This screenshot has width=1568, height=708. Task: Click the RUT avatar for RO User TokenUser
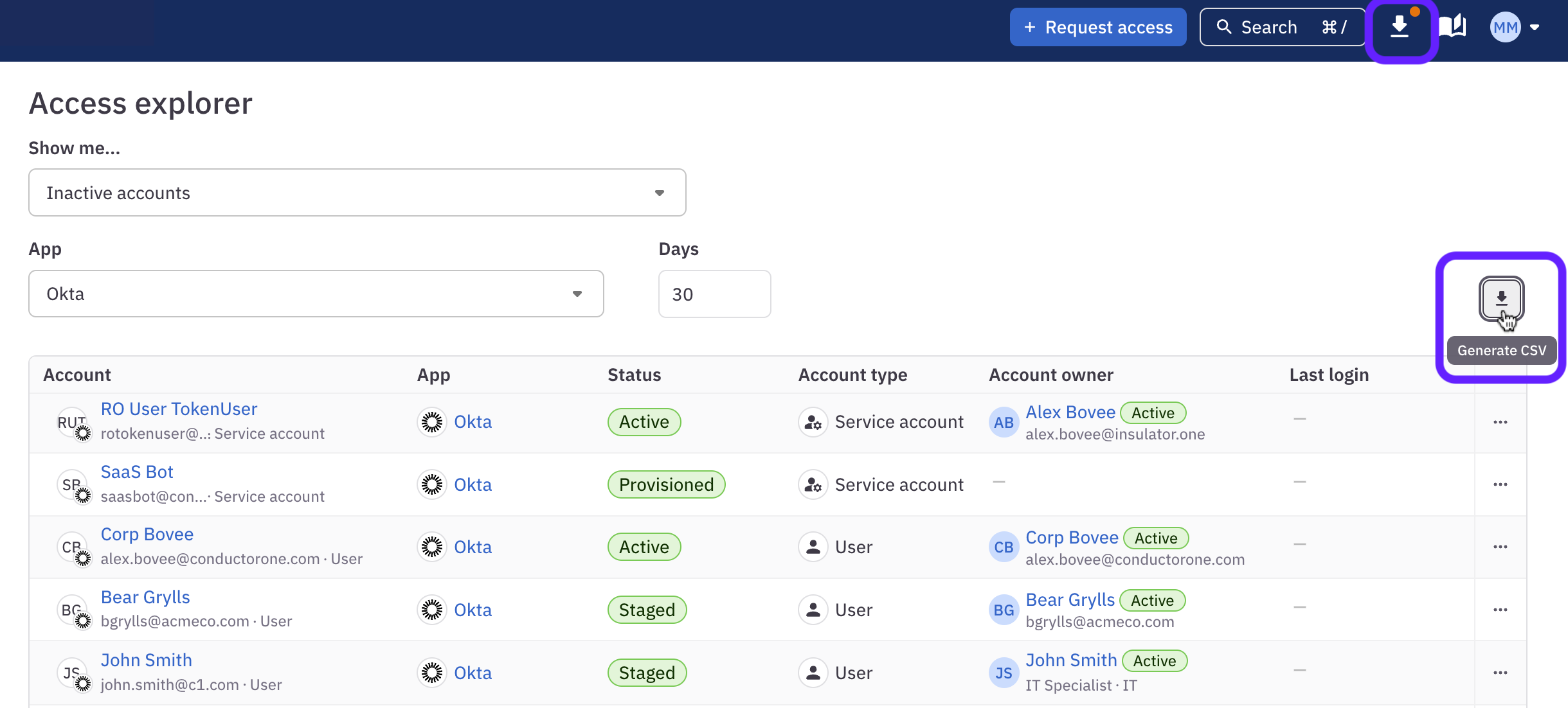click(x=73, y=422)
